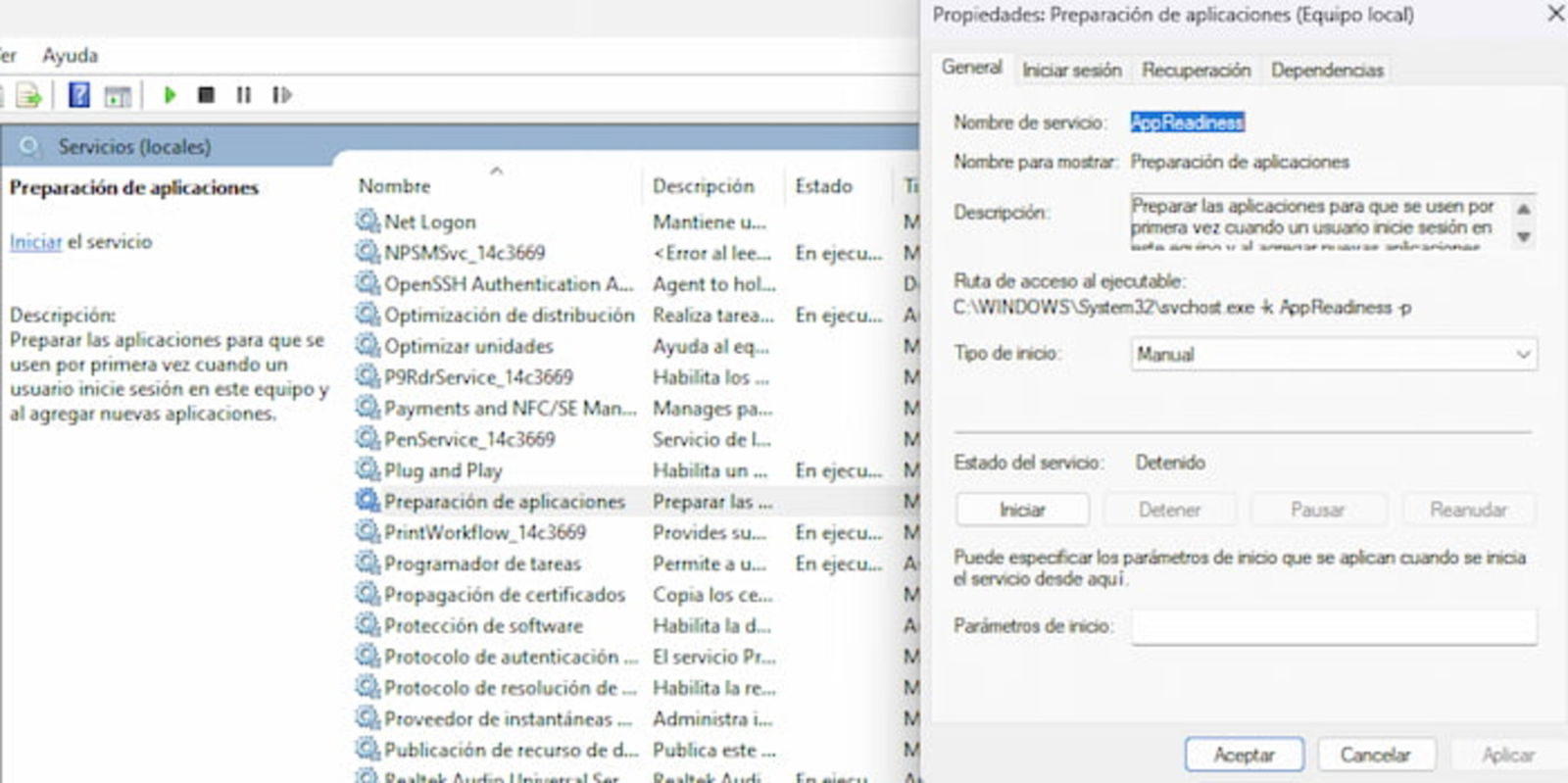Switch to the Recuperación tab
This screenshot has height=783, width=1568.
1196,70
